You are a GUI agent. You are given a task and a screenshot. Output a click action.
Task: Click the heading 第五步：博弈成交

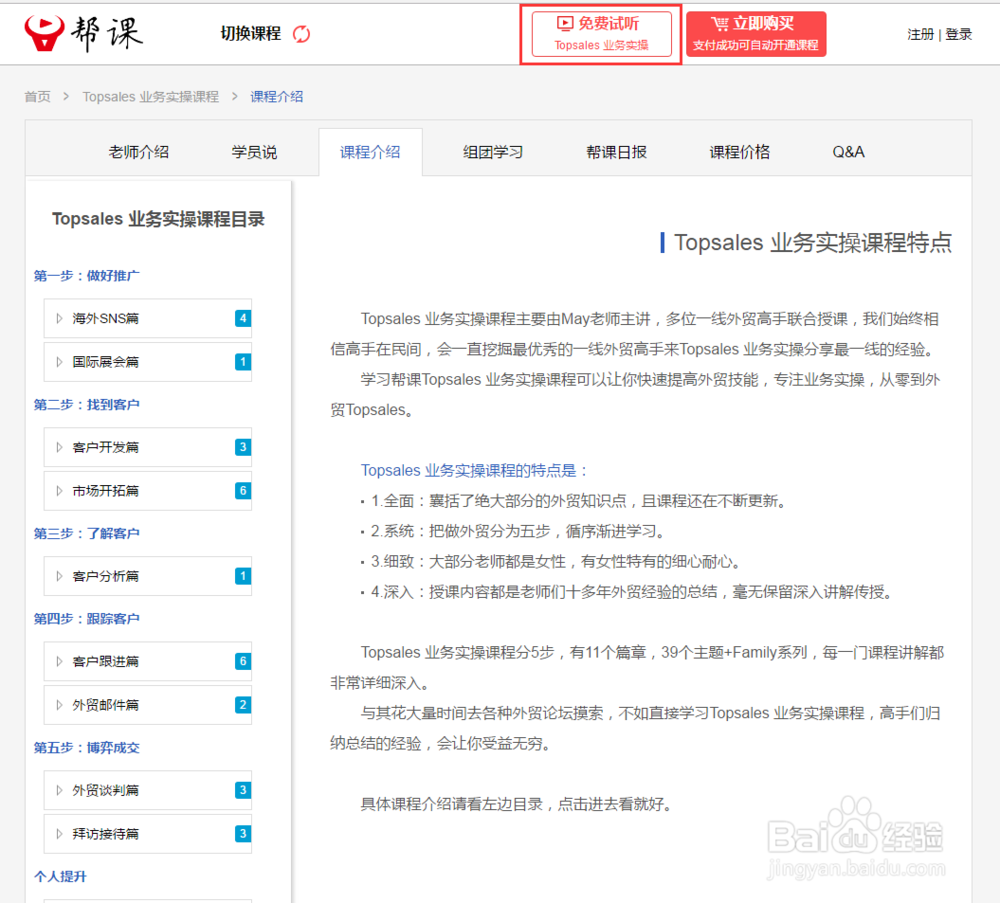(87, 747)
